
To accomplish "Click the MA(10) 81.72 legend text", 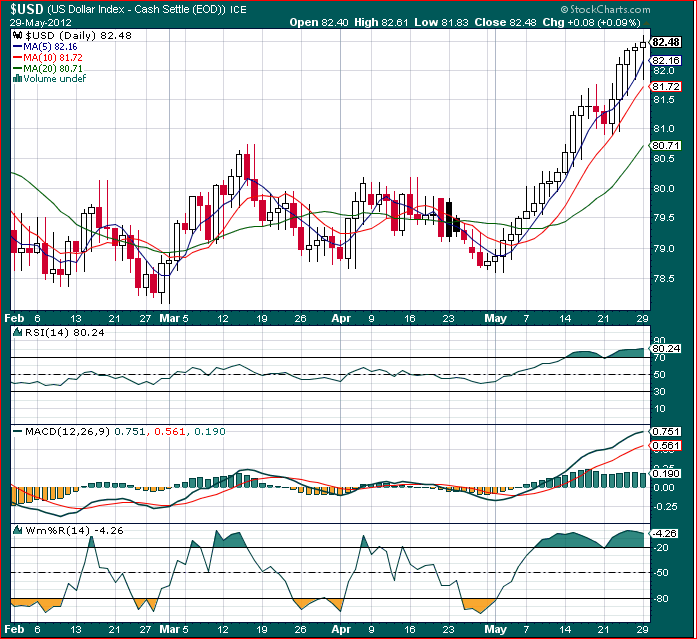I will click(x=52, y=57).
